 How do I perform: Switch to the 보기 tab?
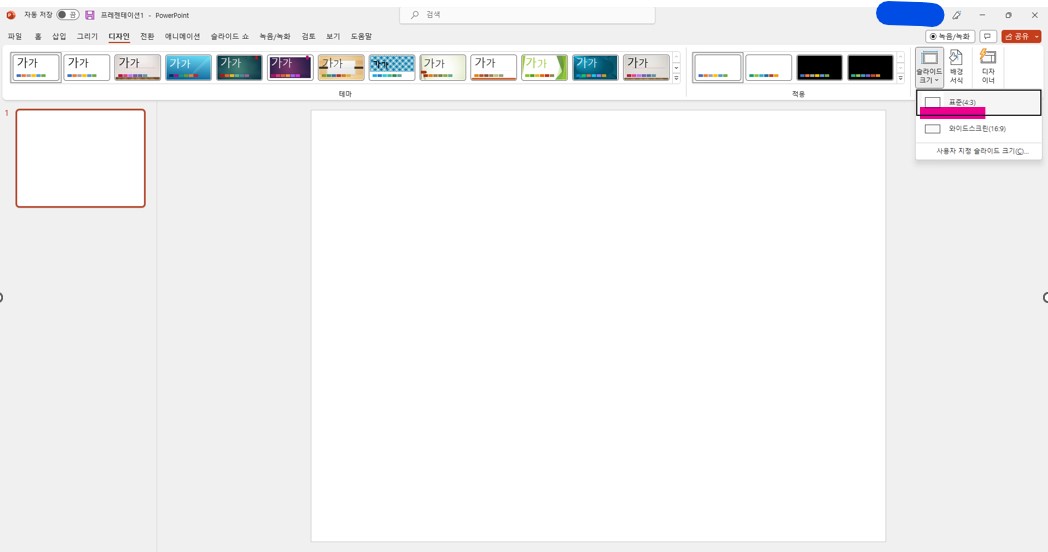tap(333, 36)
